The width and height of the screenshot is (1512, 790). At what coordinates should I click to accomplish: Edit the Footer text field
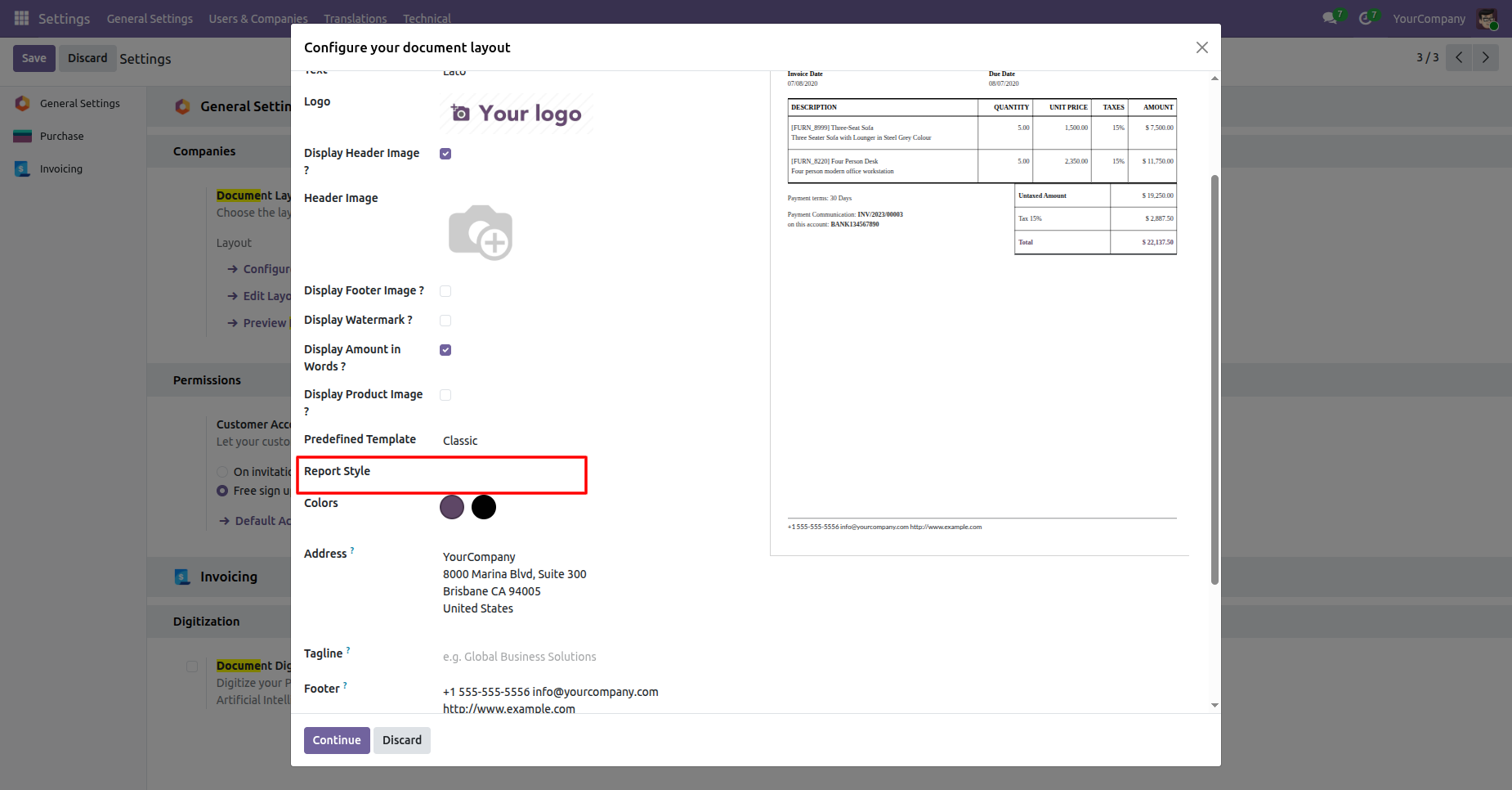pos(551,700)
